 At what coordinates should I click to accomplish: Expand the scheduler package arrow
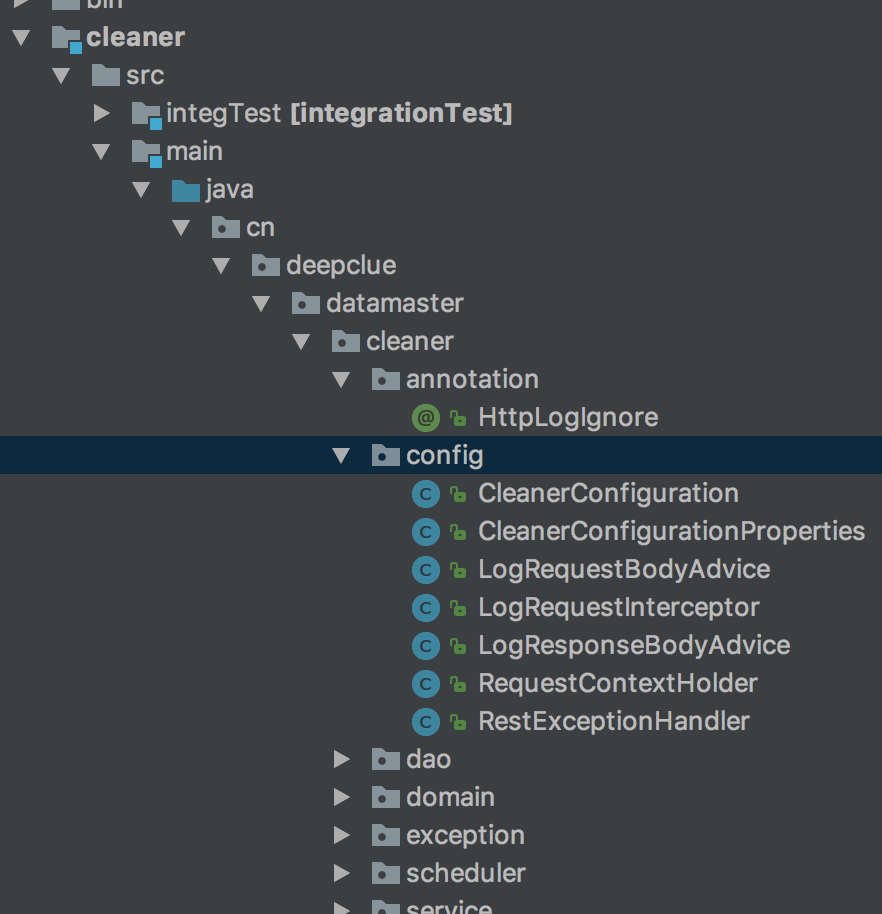(x=341, y=873)
